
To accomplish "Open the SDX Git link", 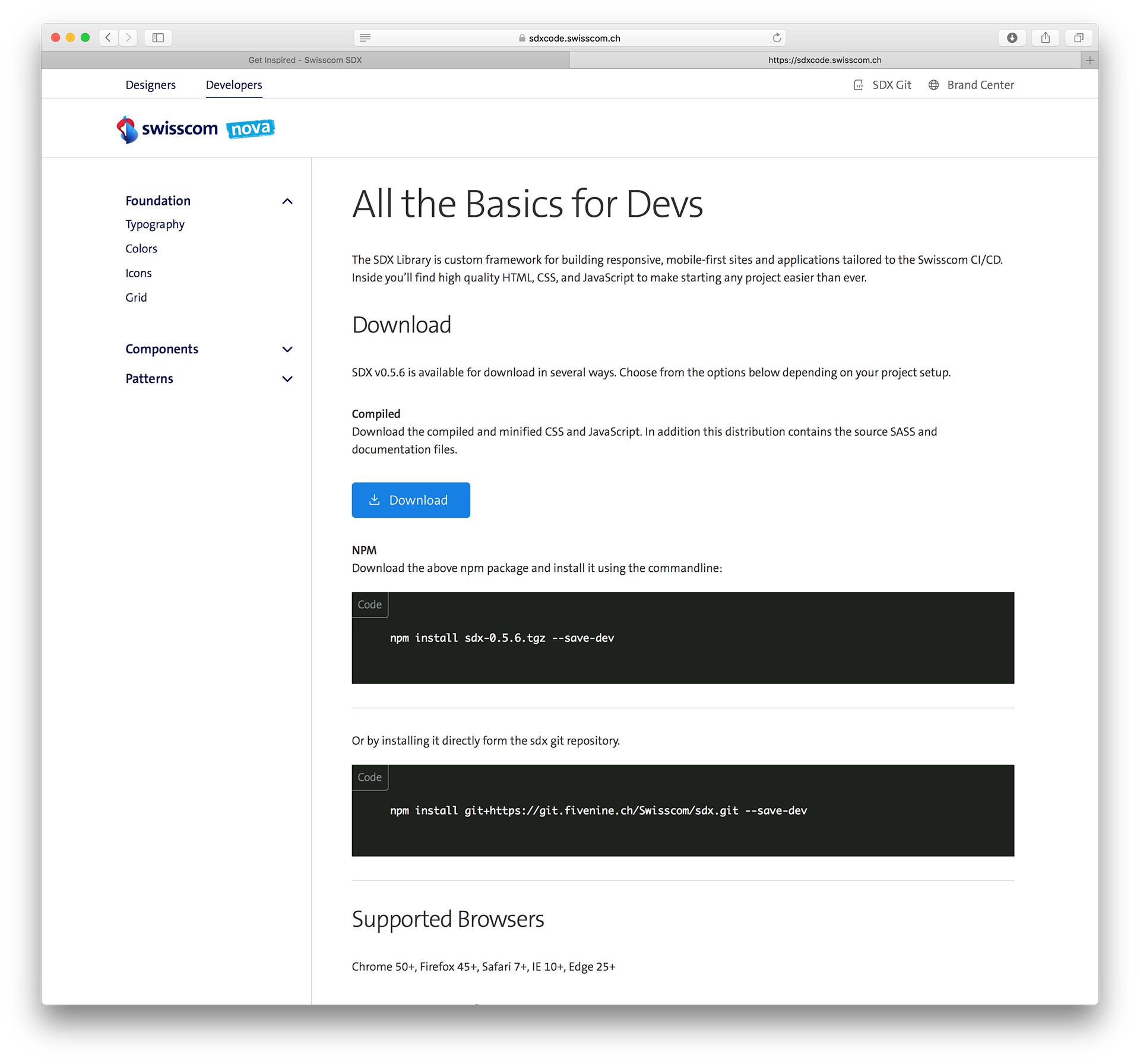I will (892, 85).
